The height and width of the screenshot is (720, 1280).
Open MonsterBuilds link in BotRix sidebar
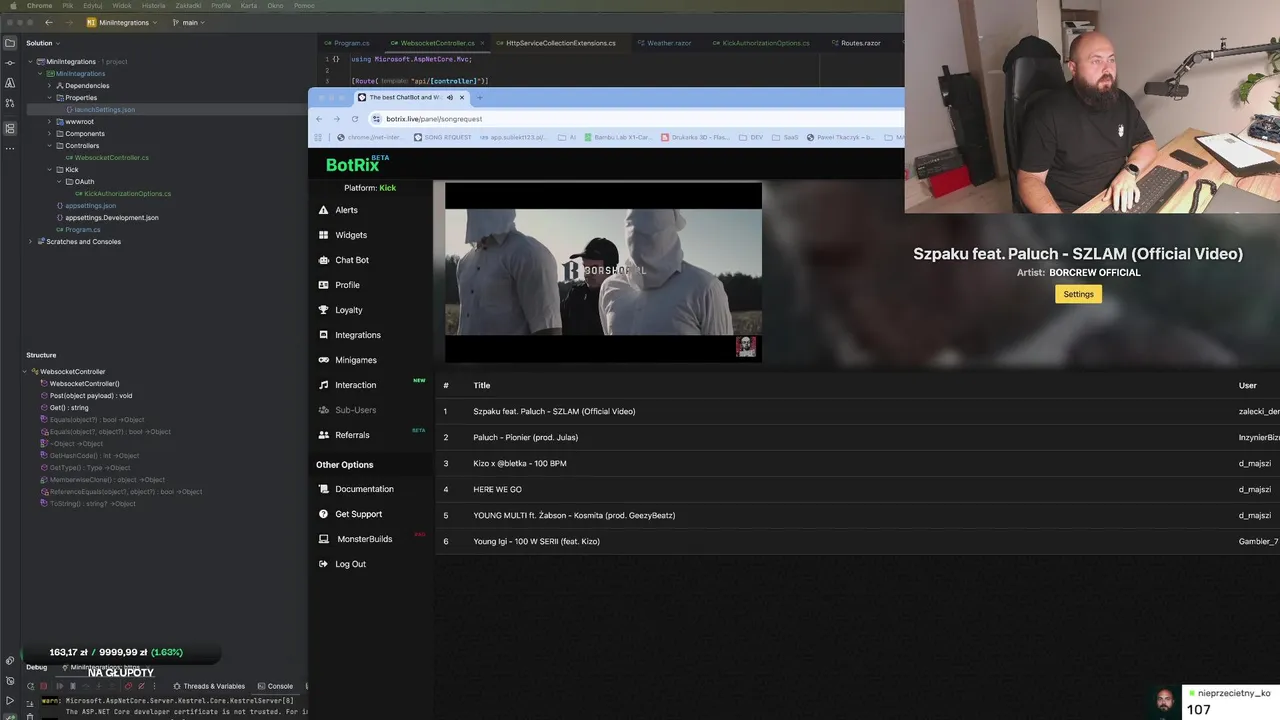[355, 539]
